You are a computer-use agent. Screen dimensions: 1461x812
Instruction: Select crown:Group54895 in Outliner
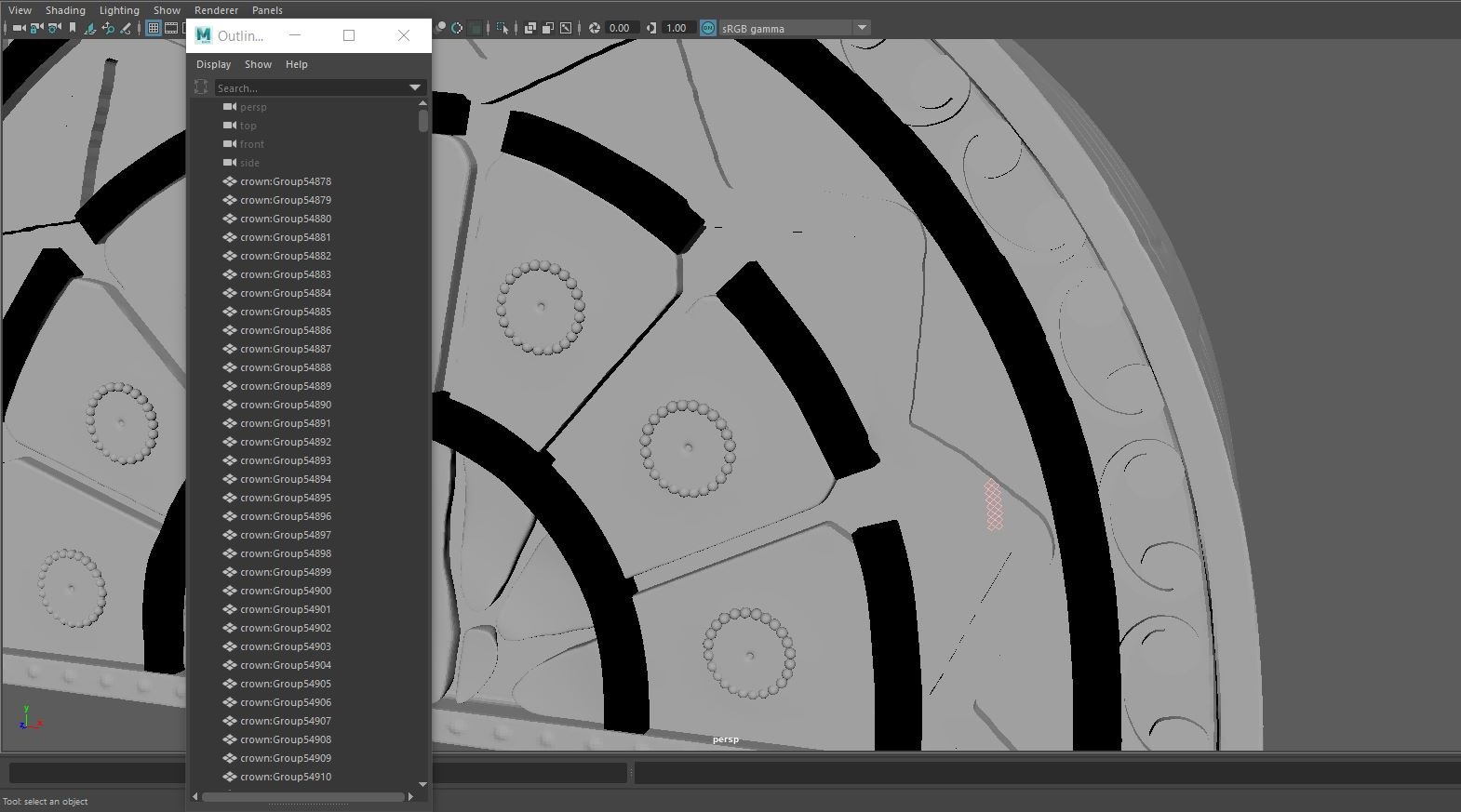285,498
